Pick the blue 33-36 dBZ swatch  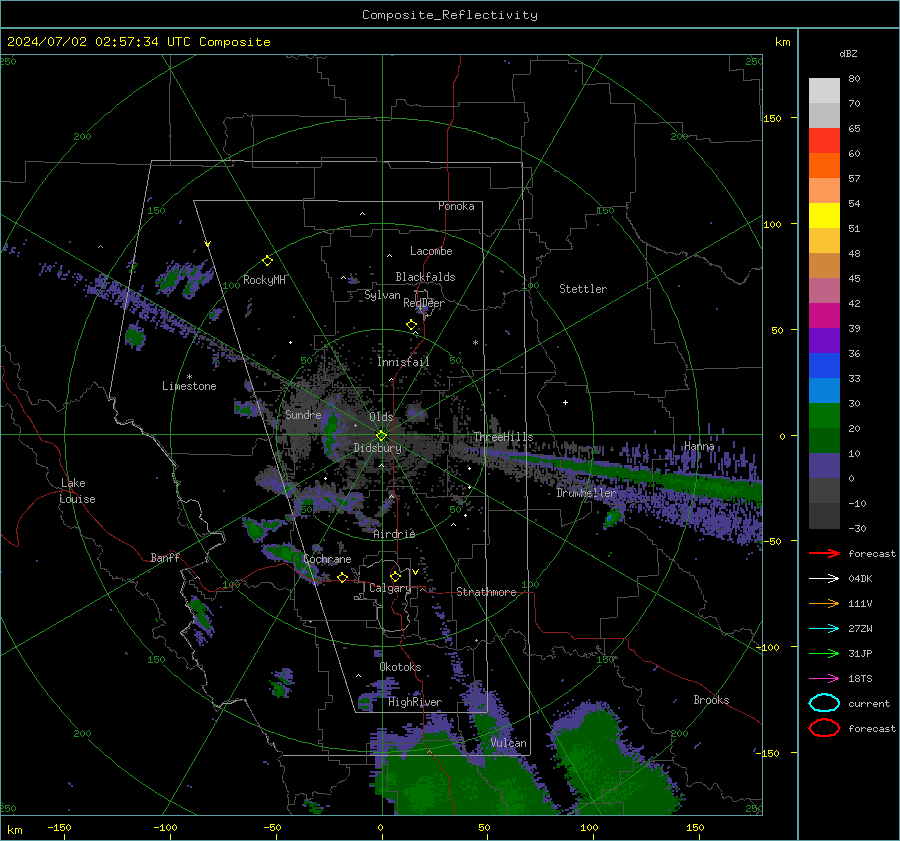[x=824, y=366]
